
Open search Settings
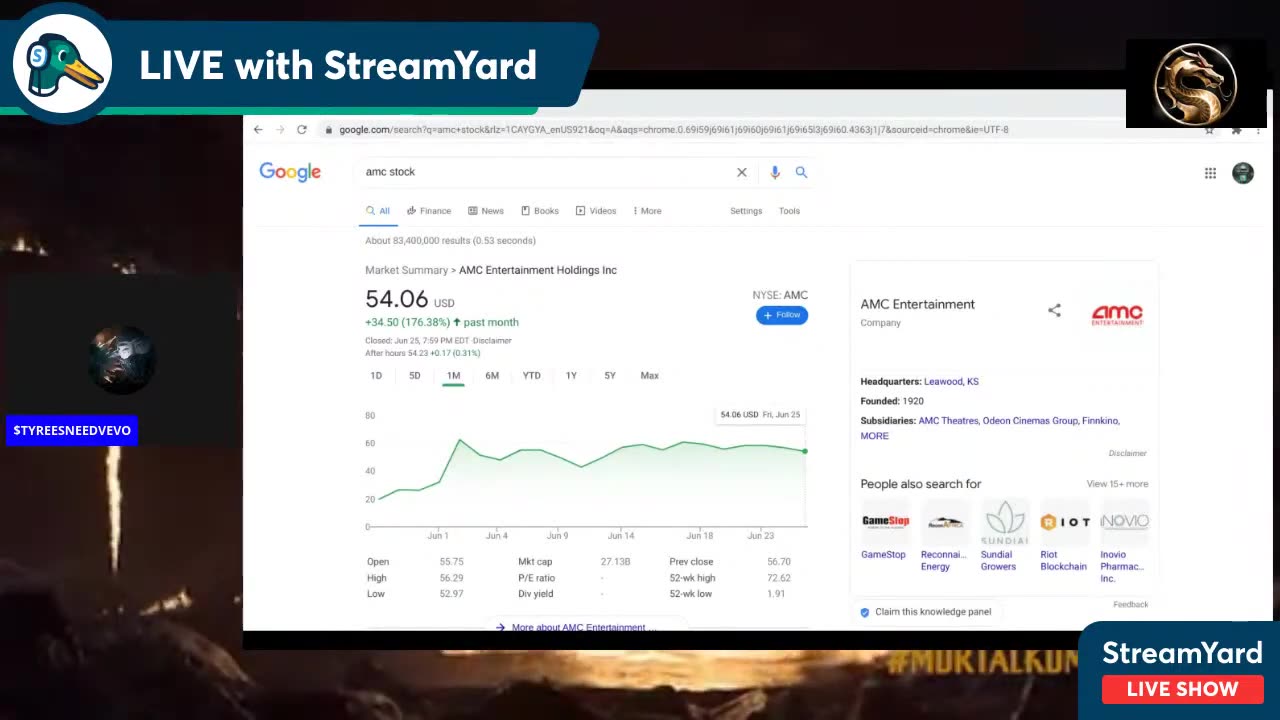[746, 211]
